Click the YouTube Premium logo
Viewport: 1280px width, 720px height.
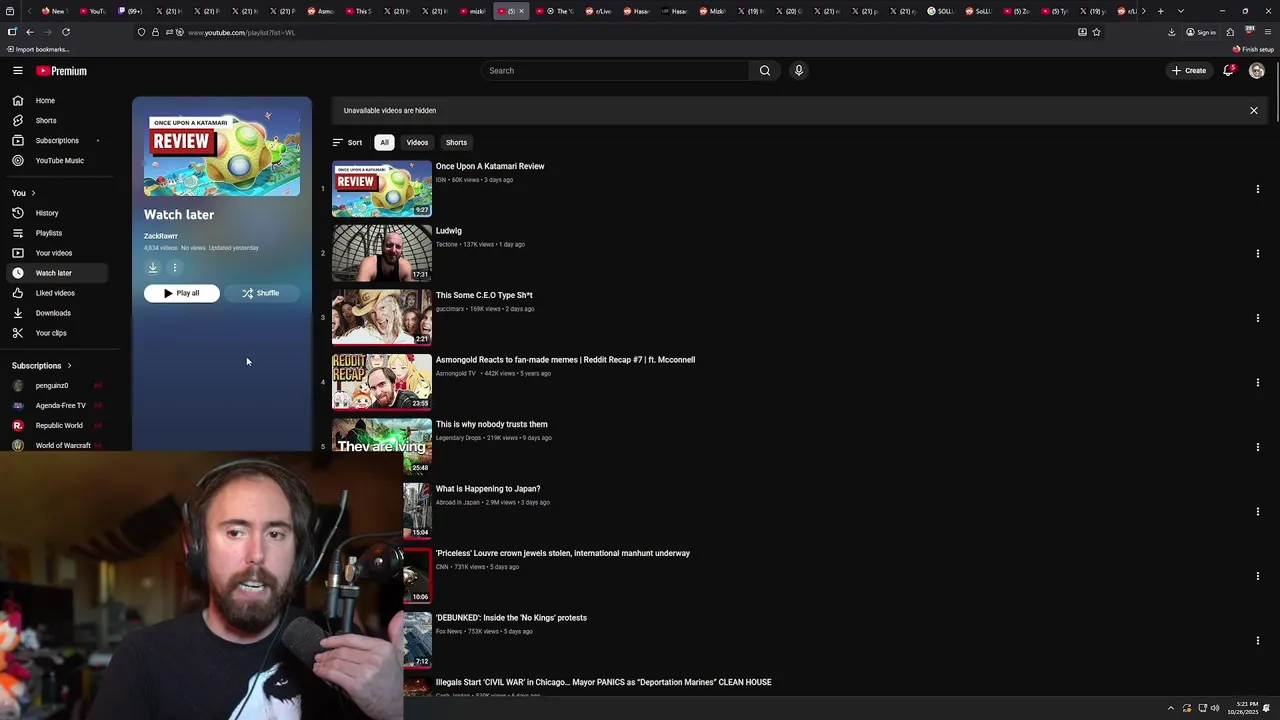coord(62,71)
